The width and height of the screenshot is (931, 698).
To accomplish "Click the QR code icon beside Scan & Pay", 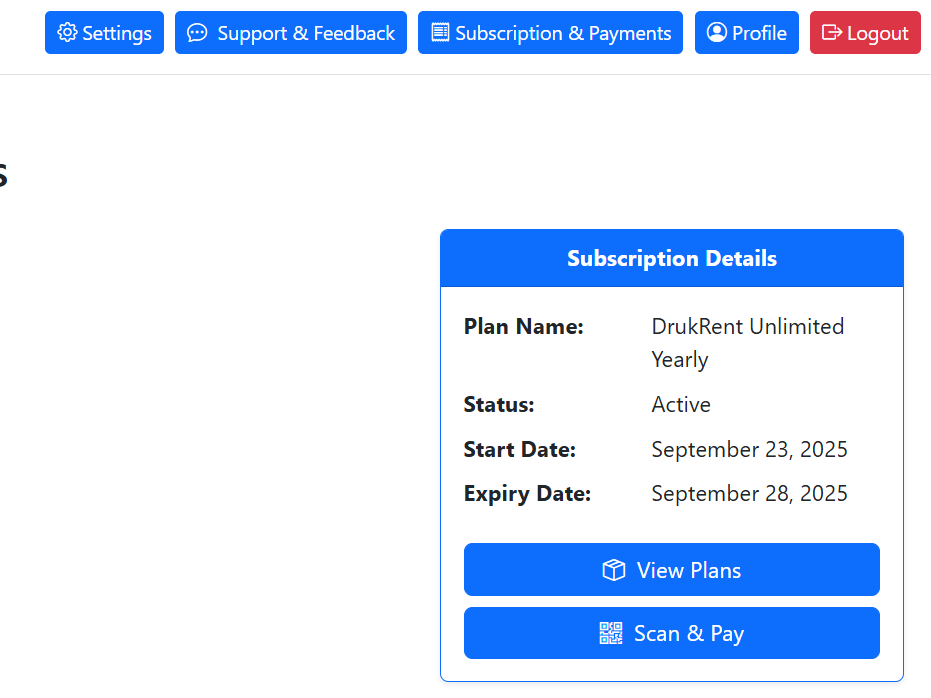I will 611,633.
